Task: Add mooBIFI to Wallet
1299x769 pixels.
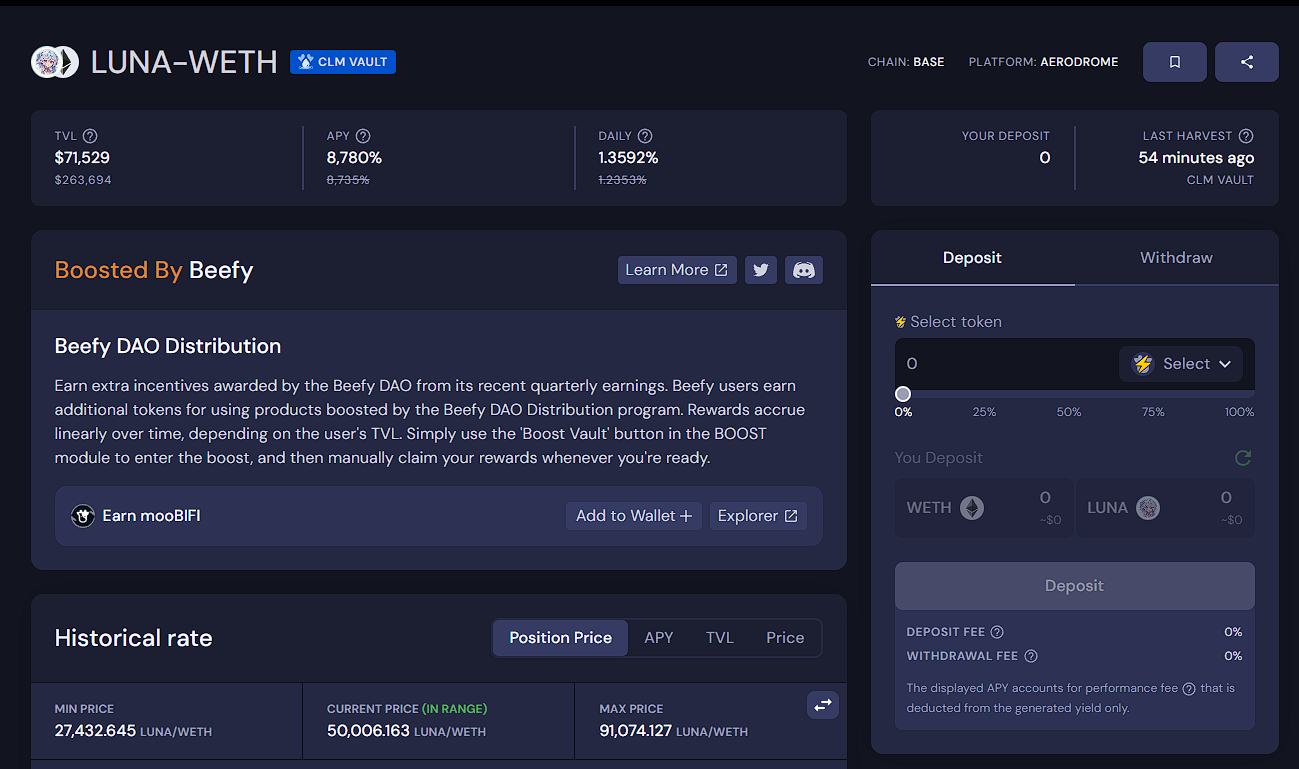Action: point(633,516)
